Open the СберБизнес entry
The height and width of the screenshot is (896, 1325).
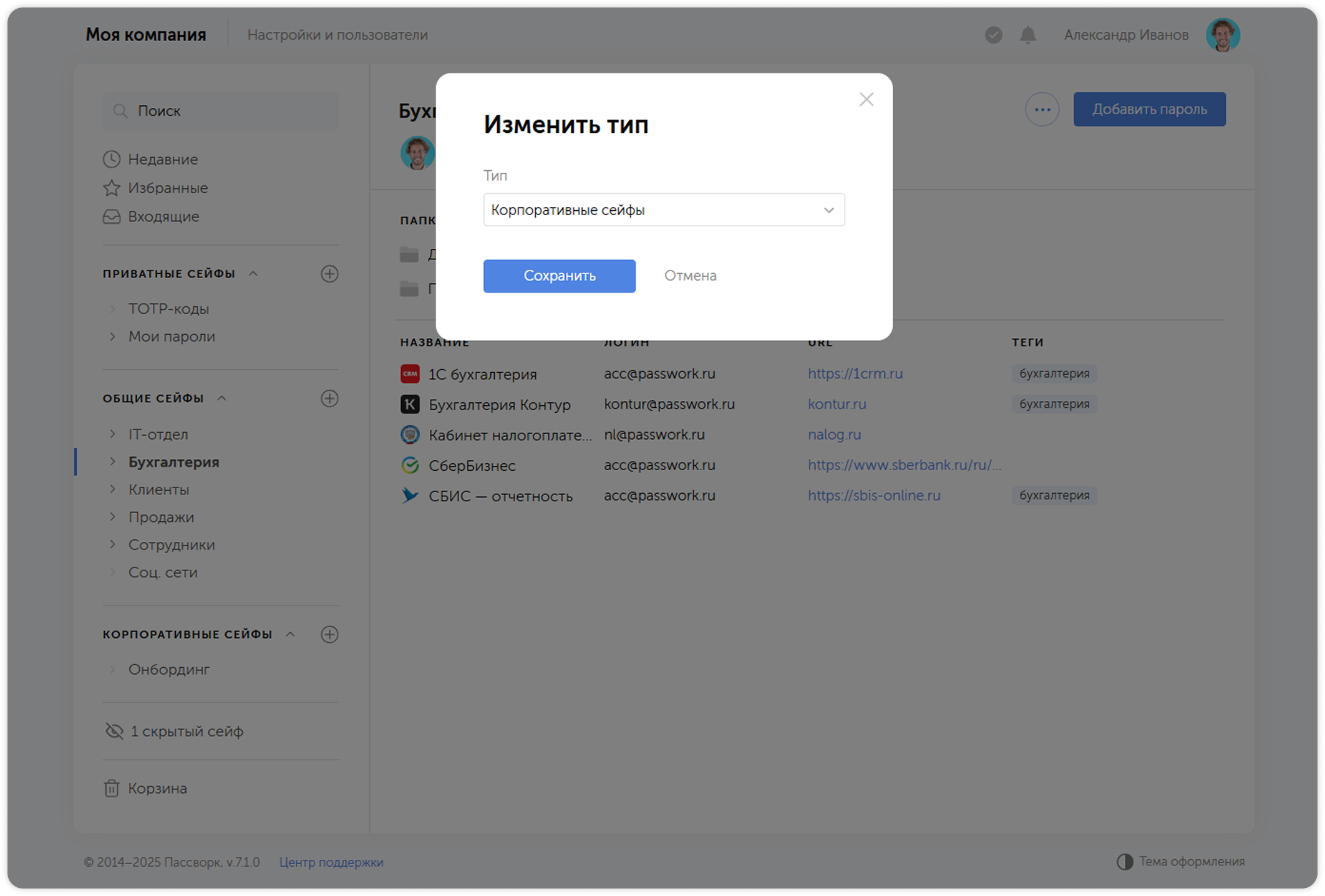tap(472, 466)
